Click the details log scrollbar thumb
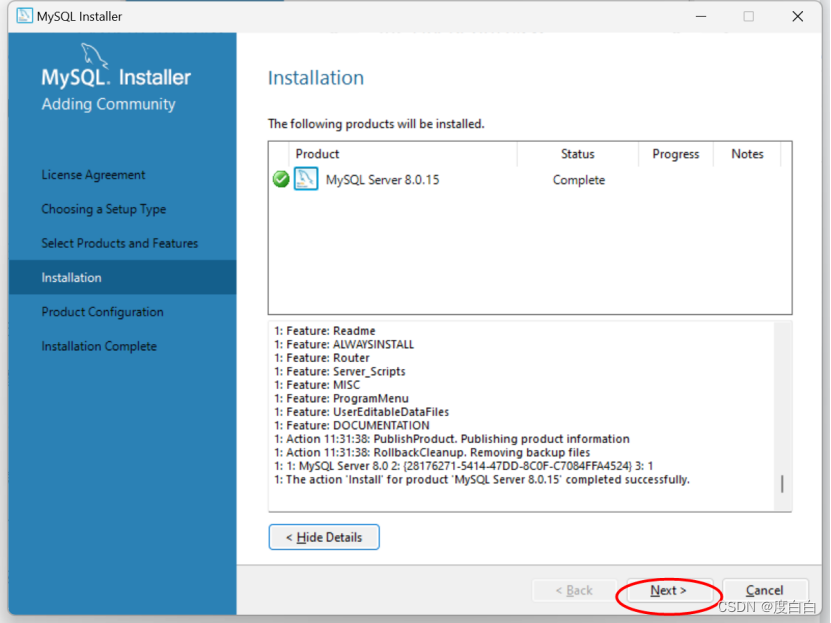 (782, 484)
